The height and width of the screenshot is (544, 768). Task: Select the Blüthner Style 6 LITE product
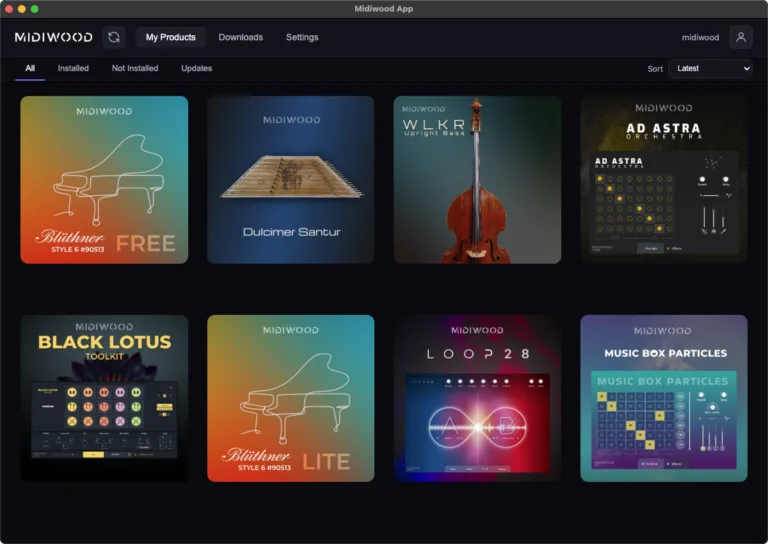tap(291, 398)
